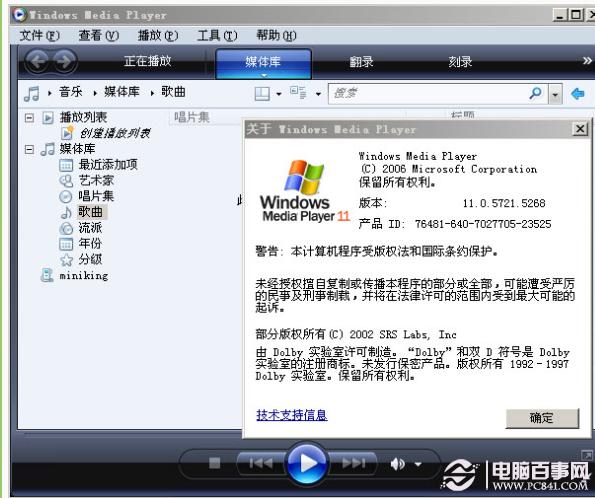Open the 播放(P) menu
Image resolution: width=595 pixels, height=498 pixels.
tap(158, 36)
